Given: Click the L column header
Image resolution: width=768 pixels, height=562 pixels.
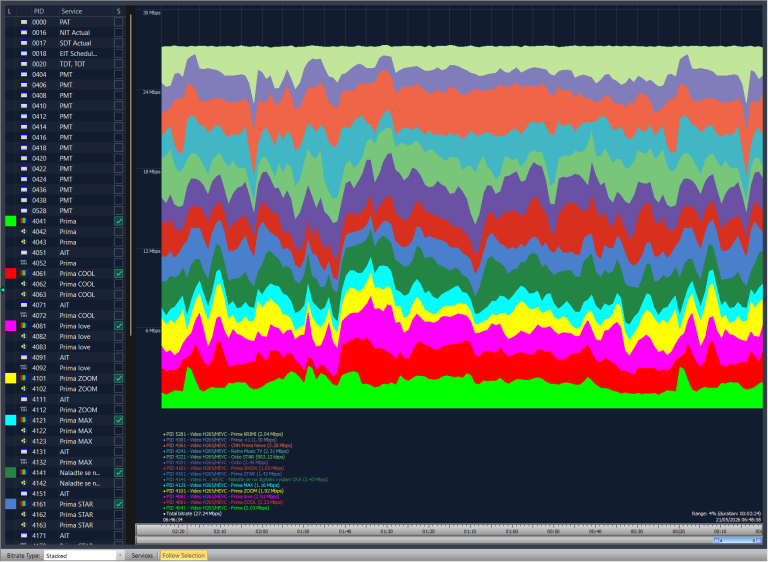Looking at the screenshot, I should (x=10, y=11).
